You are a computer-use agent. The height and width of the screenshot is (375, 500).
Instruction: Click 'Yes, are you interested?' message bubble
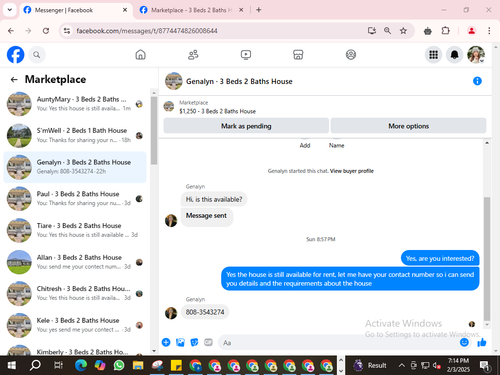[440, 258]
